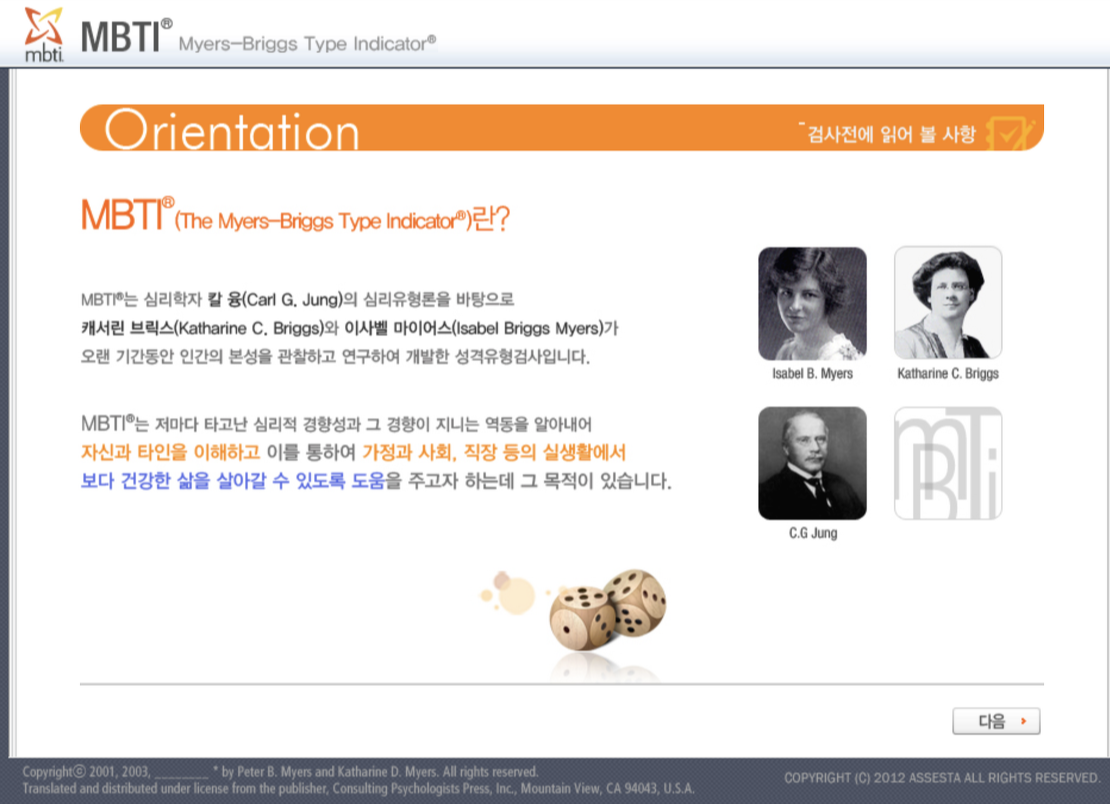Click the 'Isabel B. Myers' caption
Image resolution: width=1110 pixels, height=804 pixels.
tap(812, 373)
